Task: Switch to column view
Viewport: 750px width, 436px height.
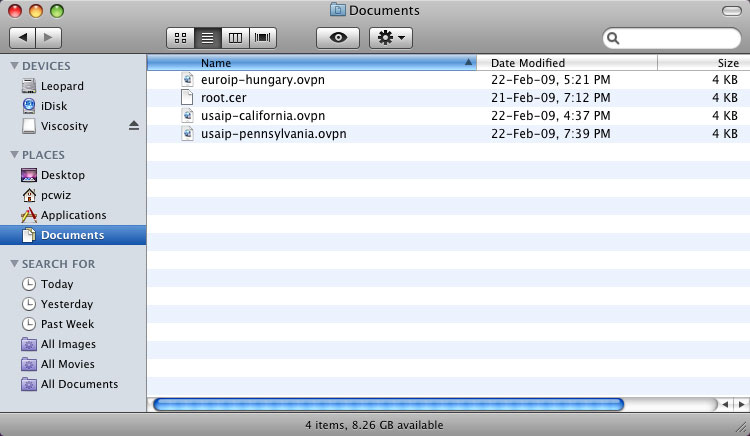Action: coord(235,38)
